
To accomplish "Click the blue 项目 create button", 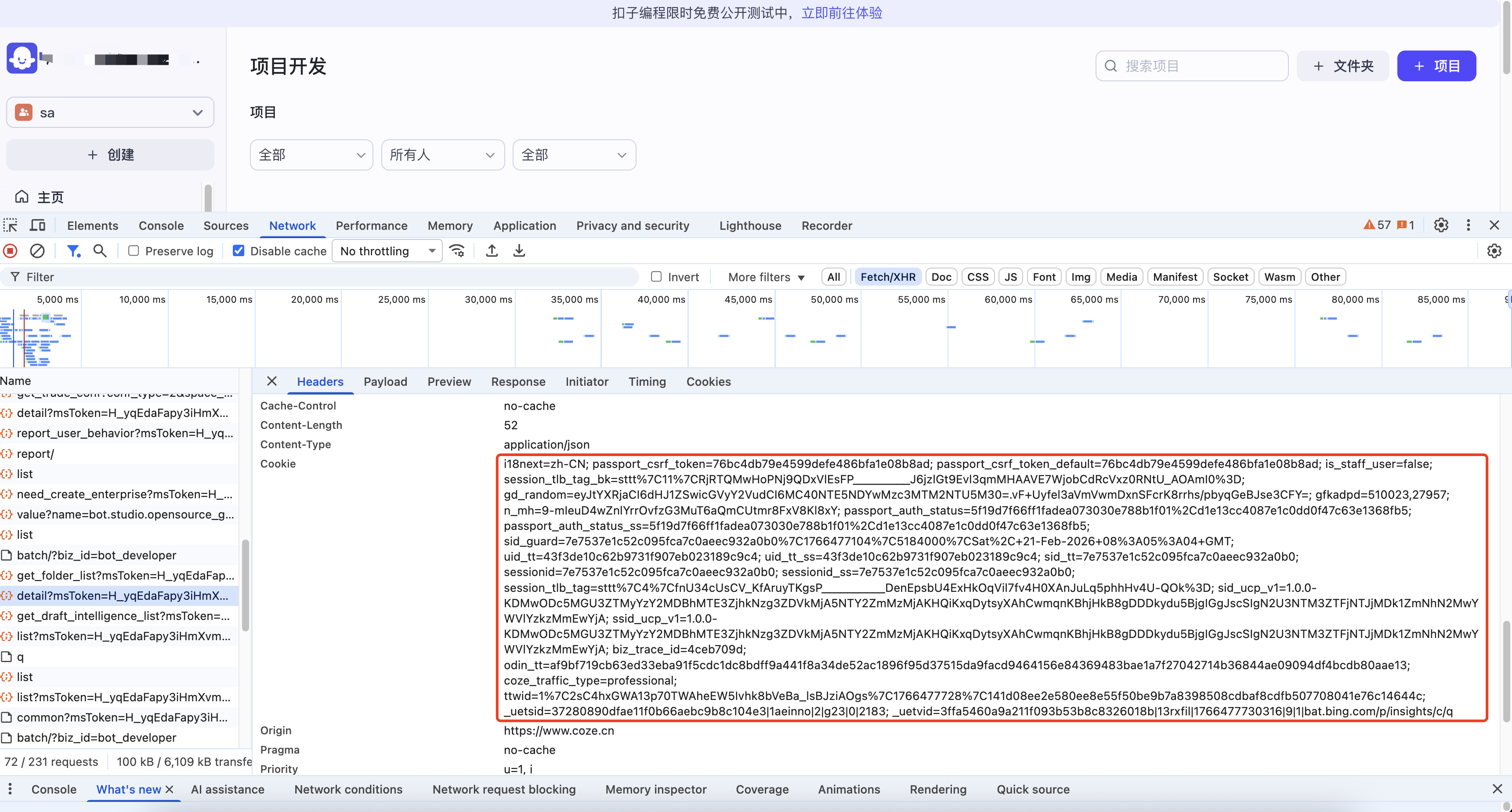I will point(1436,66).
